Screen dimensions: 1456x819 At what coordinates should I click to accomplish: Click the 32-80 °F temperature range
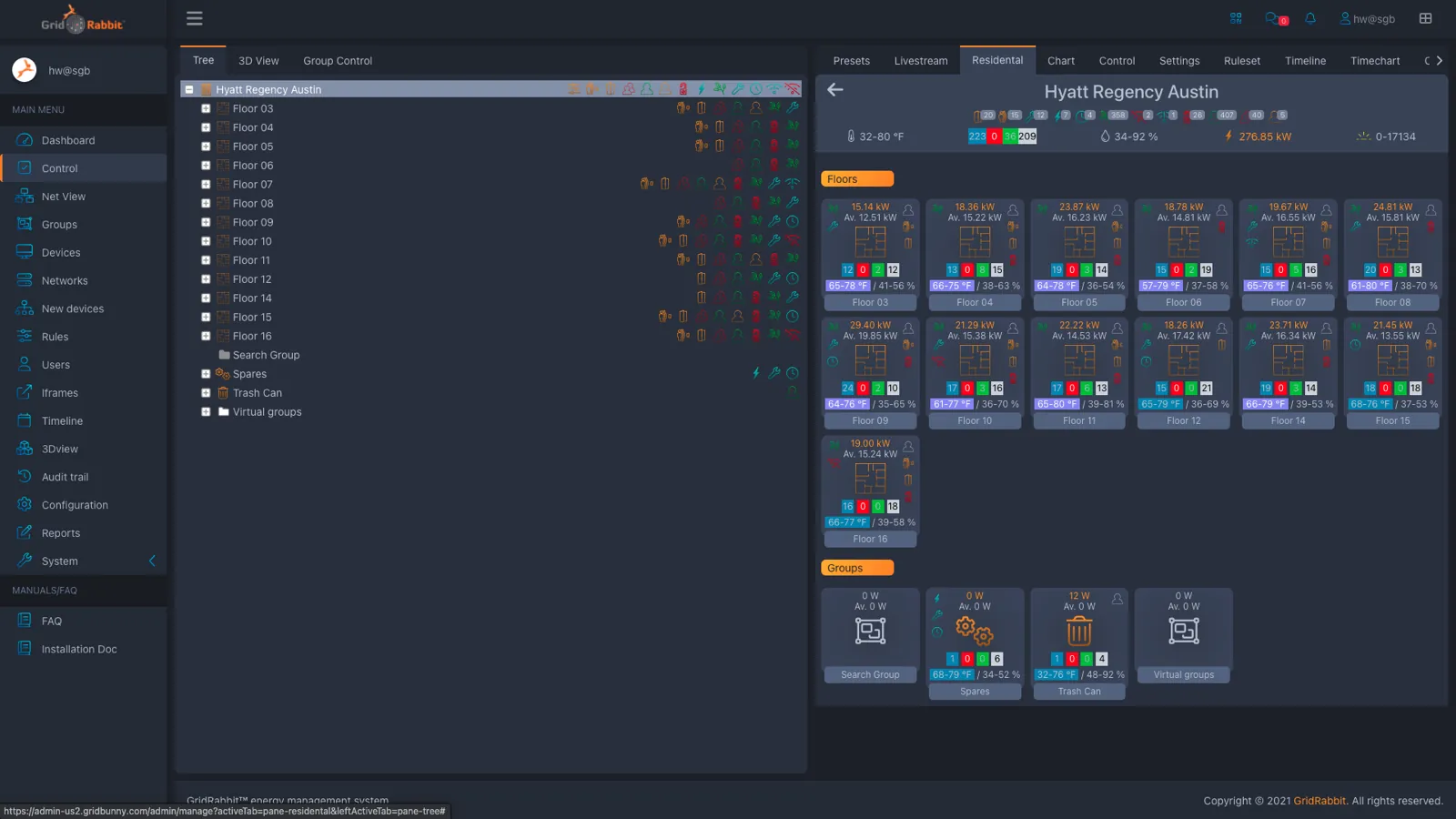pos(882,136)
